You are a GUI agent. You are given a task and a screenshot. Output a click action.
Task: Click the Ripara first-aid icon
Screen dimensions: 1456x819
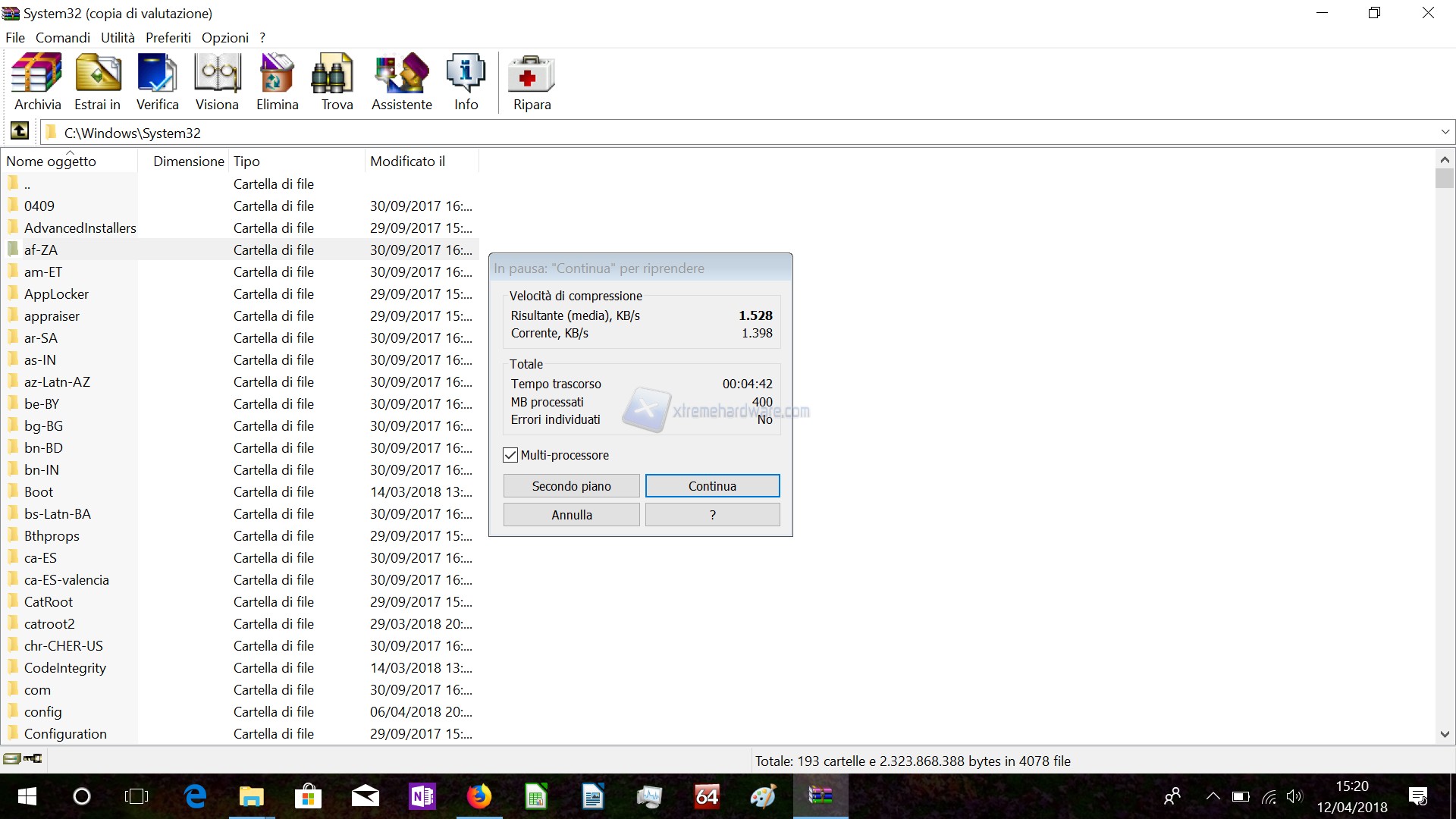click(532, 81)
